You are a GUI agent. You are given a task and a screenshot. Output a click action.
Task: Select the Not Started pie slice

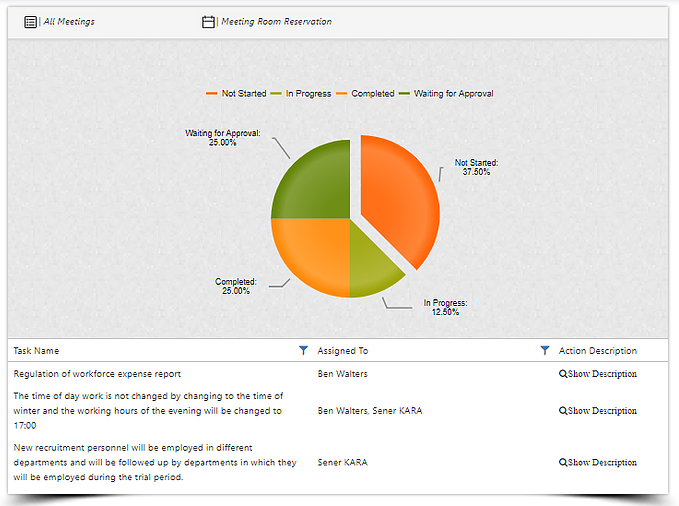[398, 195]
